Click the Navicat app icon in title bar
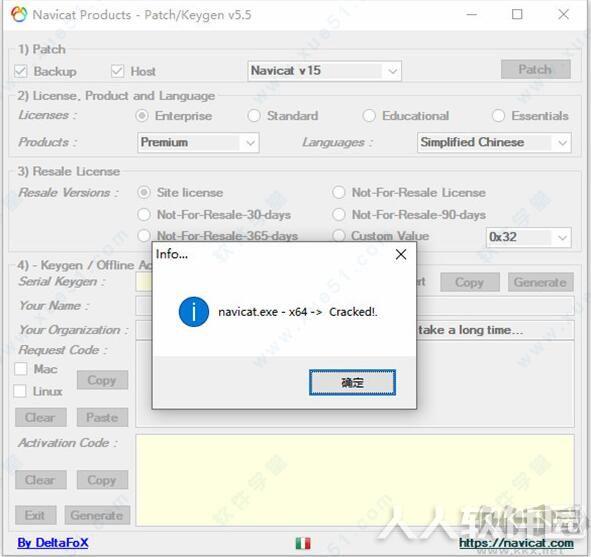591x557 pixels. coord(19,15)
